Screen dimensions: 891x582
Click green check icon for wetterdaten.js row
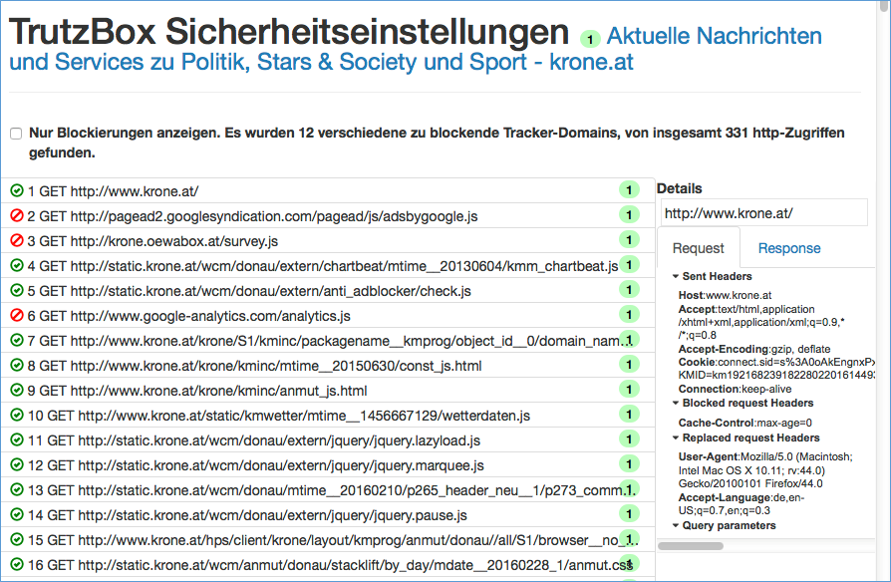pos(17,415)
